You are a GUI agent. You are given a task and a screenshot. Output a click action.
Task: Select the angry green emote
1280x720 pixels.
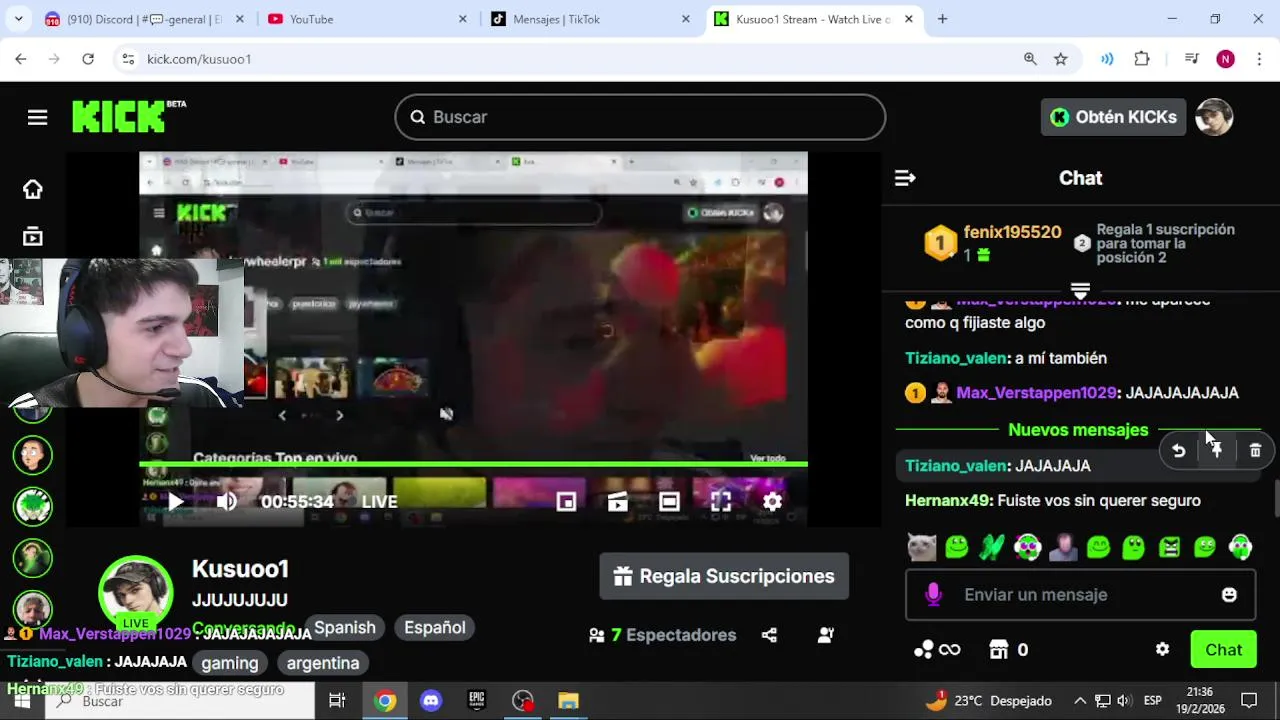(1169, 547)
